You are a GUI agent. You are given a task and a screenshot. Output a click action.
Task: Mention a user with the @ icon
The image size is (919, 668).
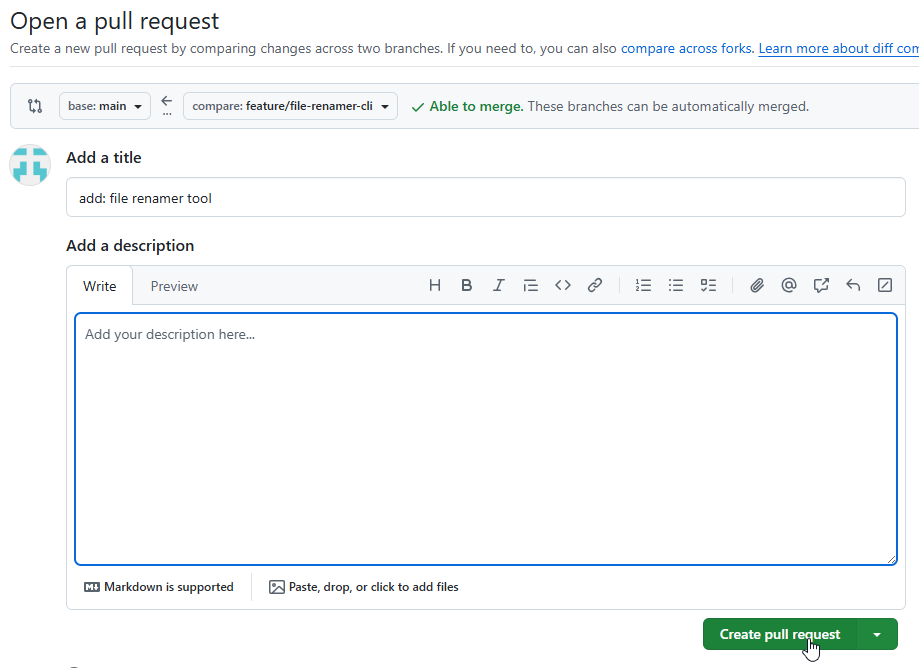pos(789,286)
